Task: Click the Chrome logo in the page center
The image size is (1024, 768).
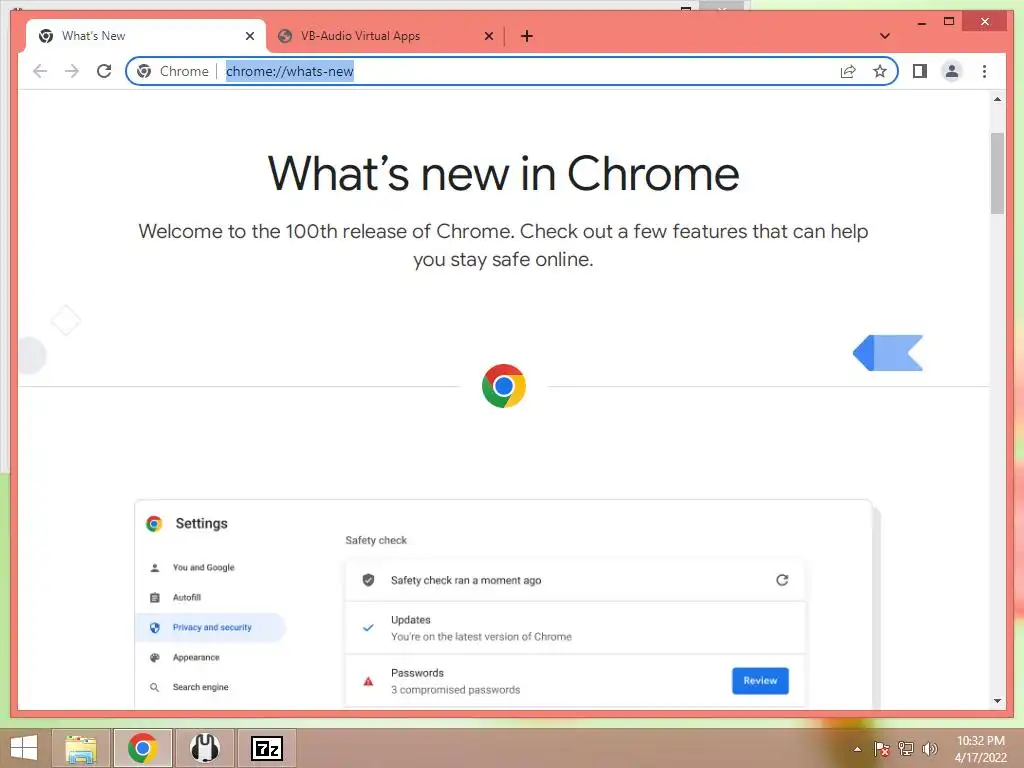Action: point(504,386)
